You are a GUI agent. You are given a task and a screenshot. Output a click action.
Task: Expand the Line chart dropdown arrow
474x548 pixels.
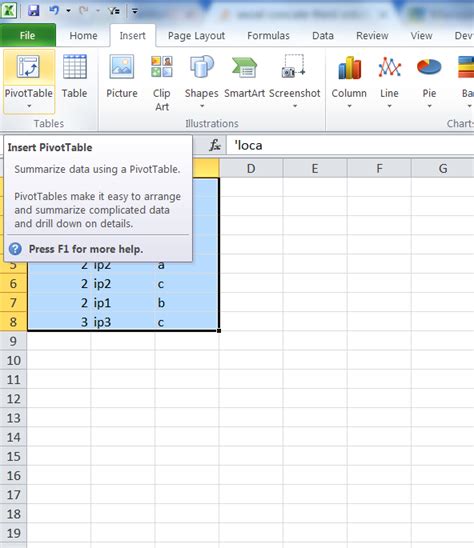point(389,106)
